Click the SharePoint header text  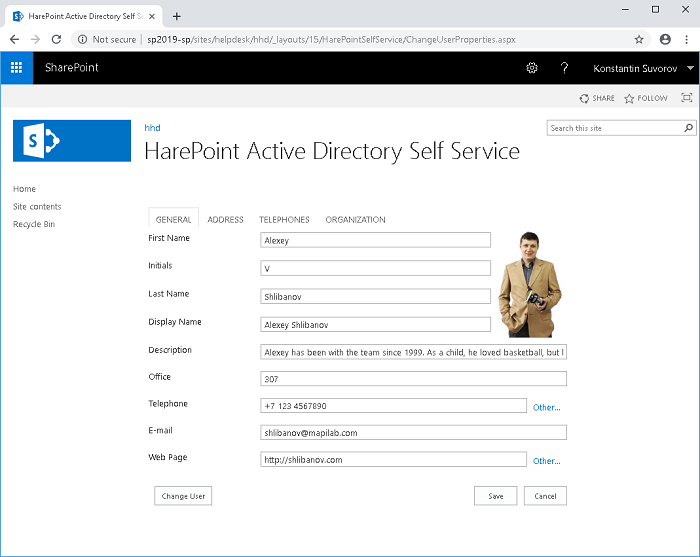click(x=71, y=67)
